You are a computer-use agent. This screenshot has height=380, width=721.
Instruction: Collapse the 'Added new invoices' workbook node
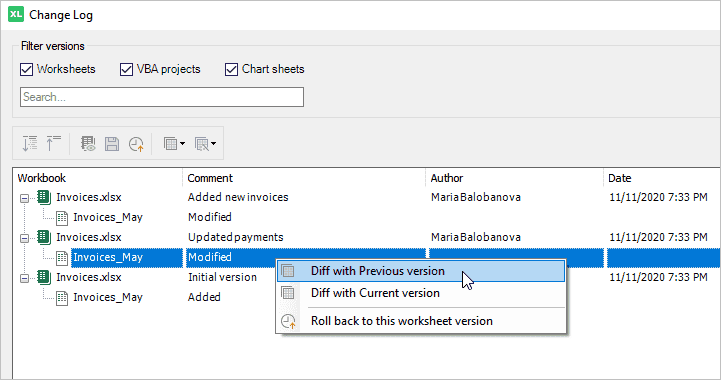coord(24,198)
